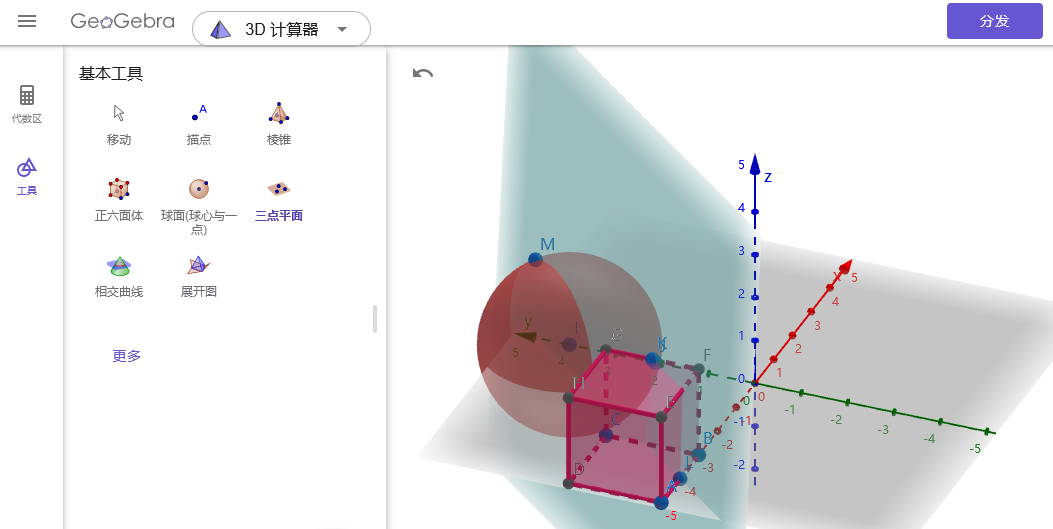Click the 分发 button
1053x529 pixels.
tap(994, 21)
